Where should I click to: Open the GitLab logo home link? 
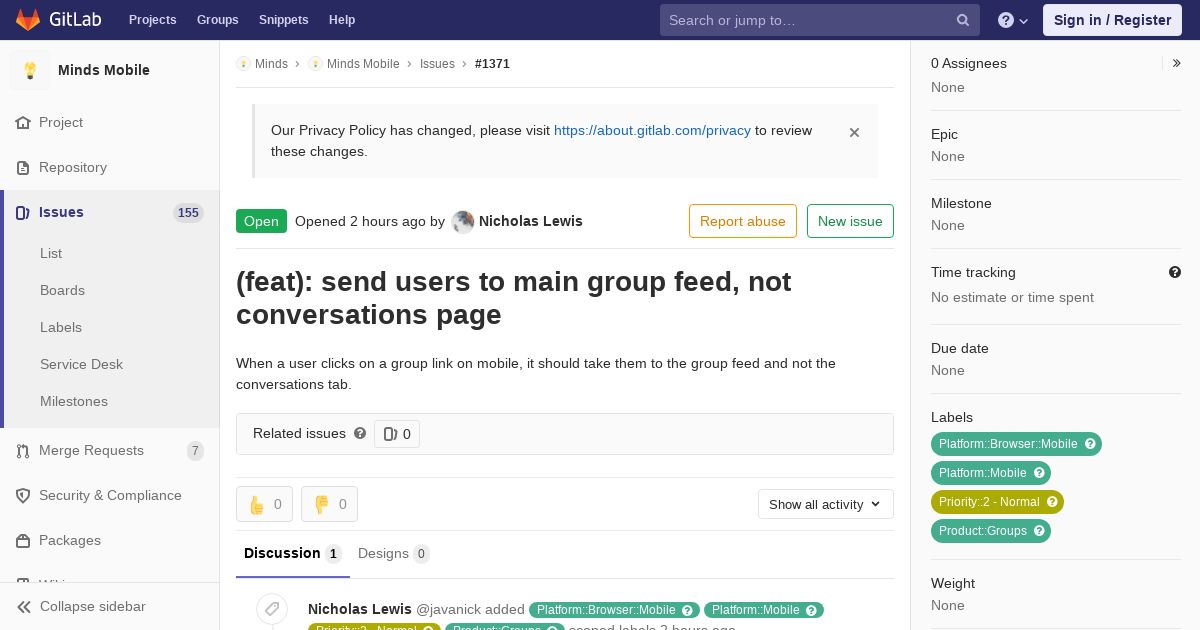coord(57,20)
